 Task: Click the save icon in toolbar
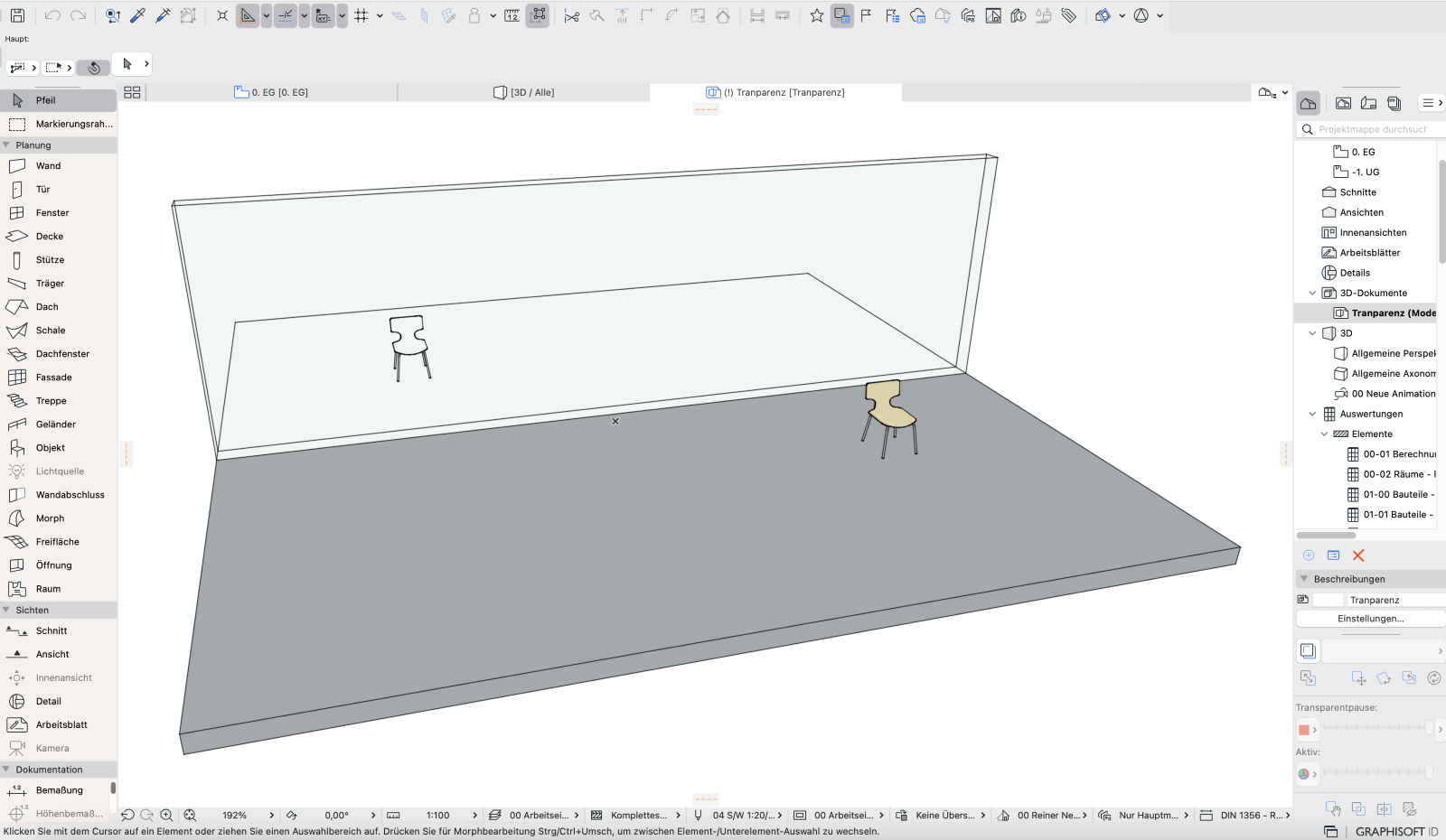[x=17, y=15]
